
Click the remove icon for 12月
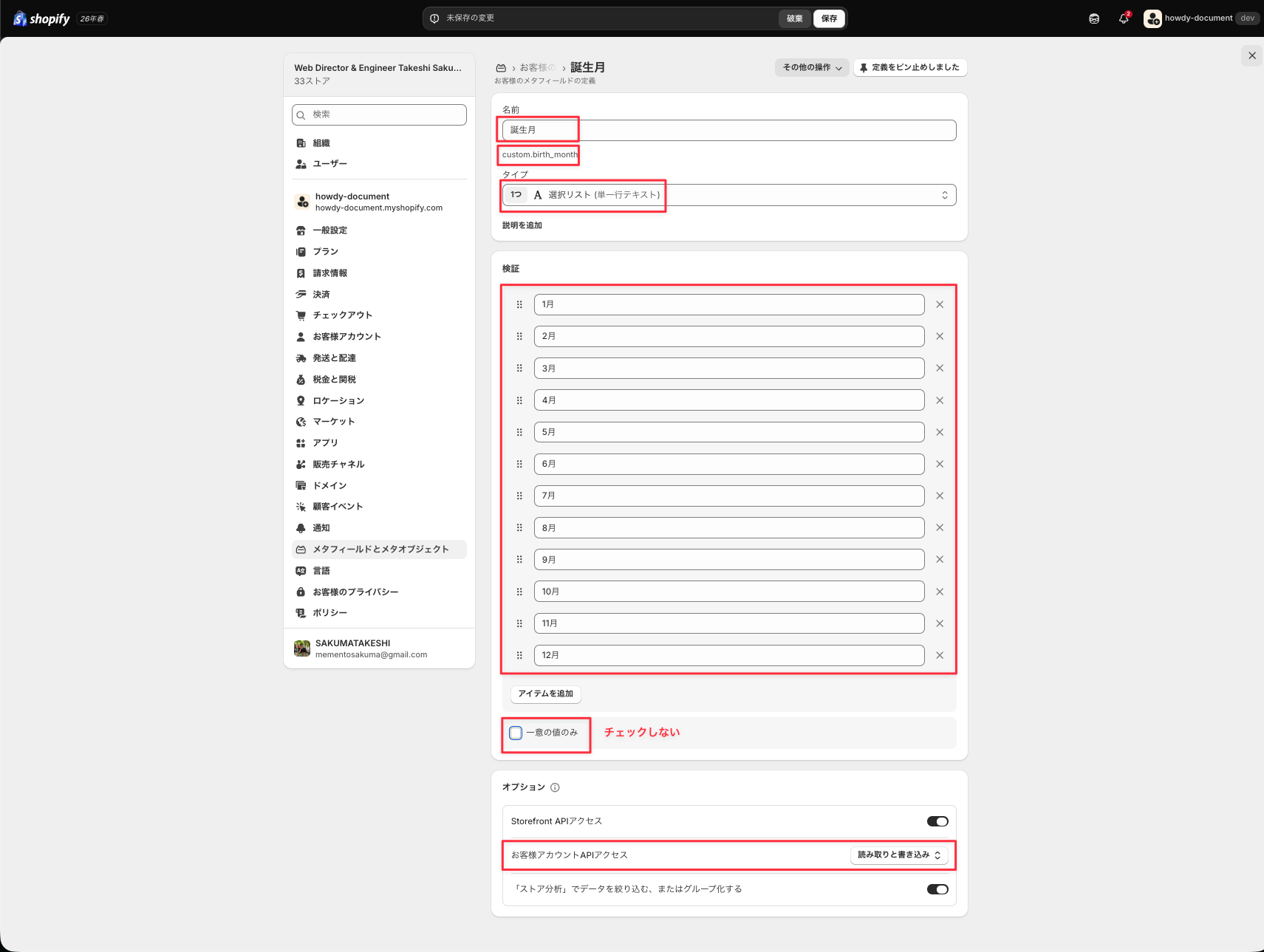(x=940, y=655)
